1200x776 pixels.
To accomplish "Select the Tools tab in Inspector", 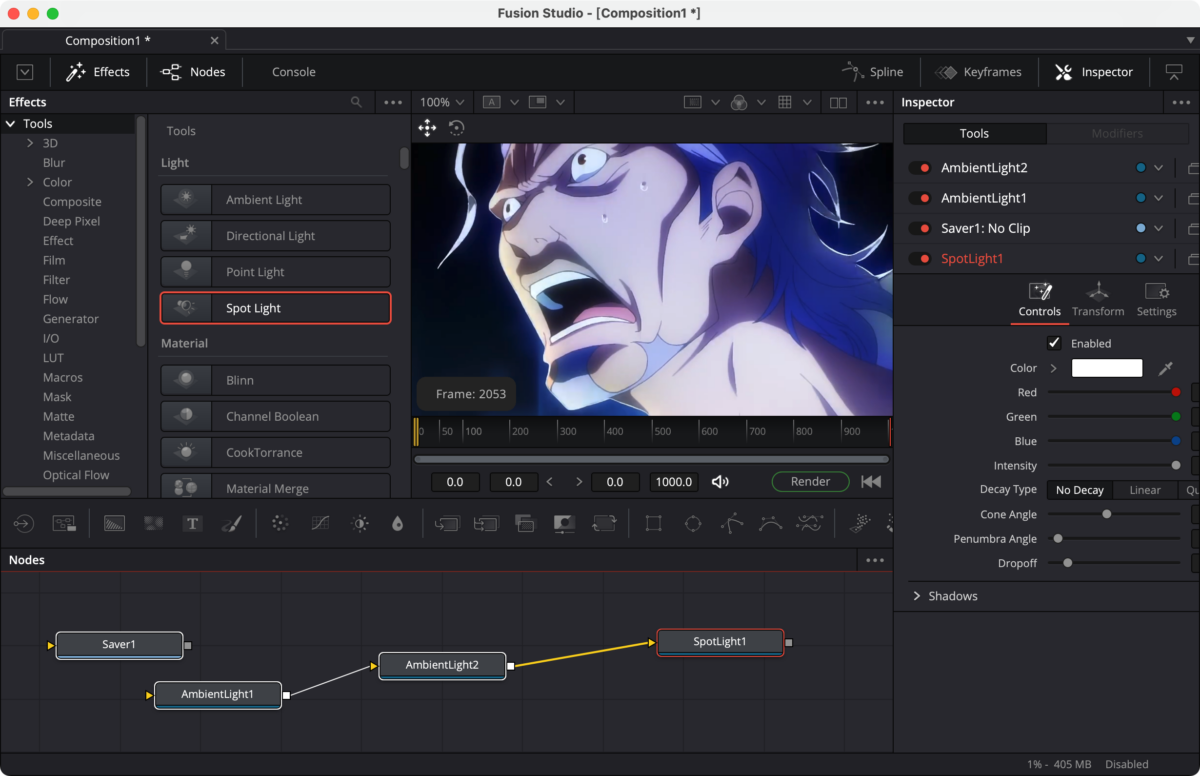I will point(974,133).
